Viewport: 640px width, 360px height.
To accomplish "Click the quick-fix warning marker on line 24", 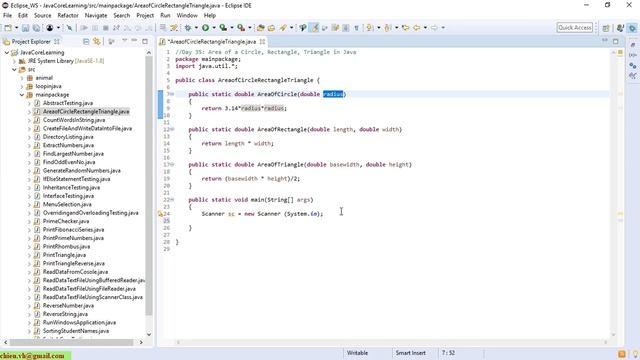I will [160, 213].
